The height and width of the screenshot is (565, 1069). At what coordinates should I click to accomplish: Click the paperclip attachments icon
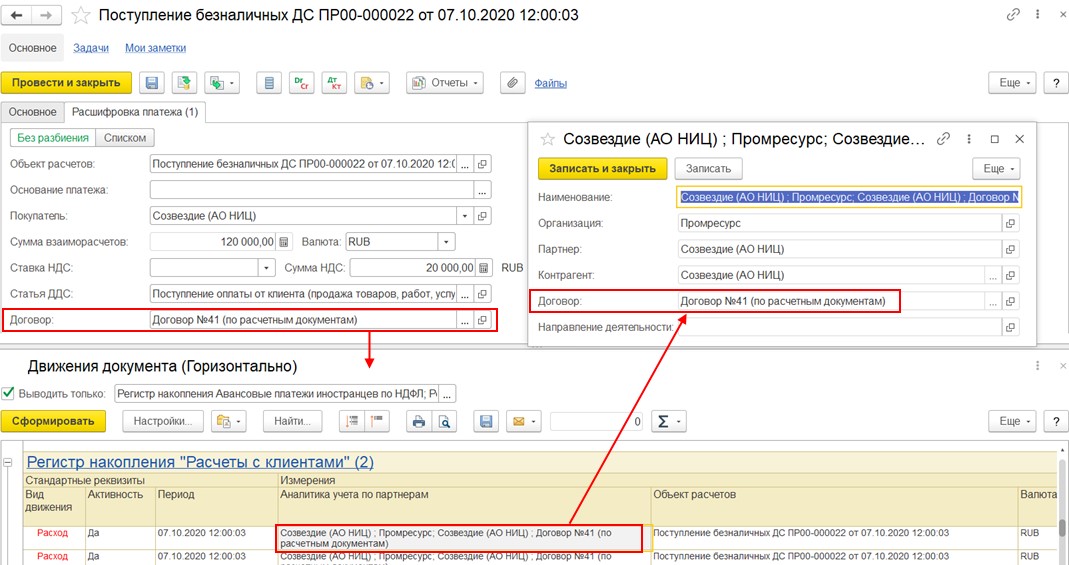point(511,83)
